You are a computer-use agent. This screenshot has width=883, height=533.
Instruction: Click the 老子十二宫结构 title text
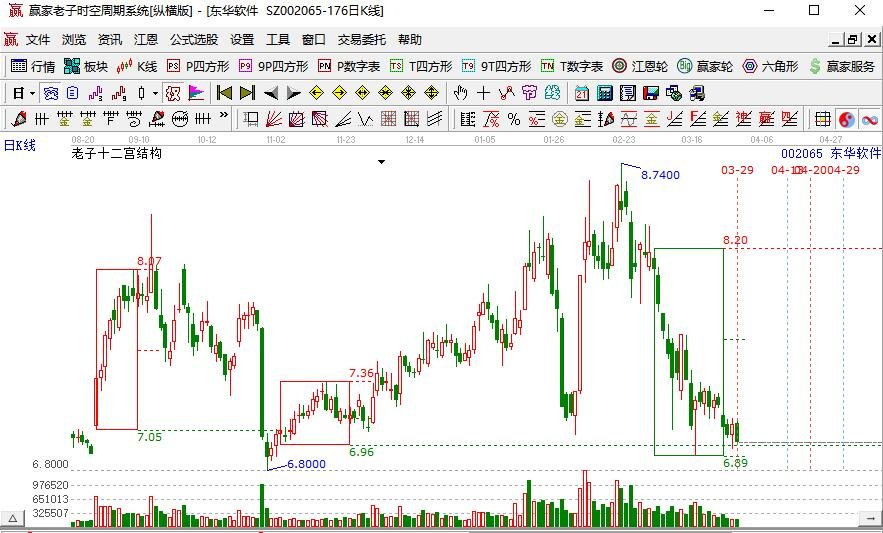point(117,153)
